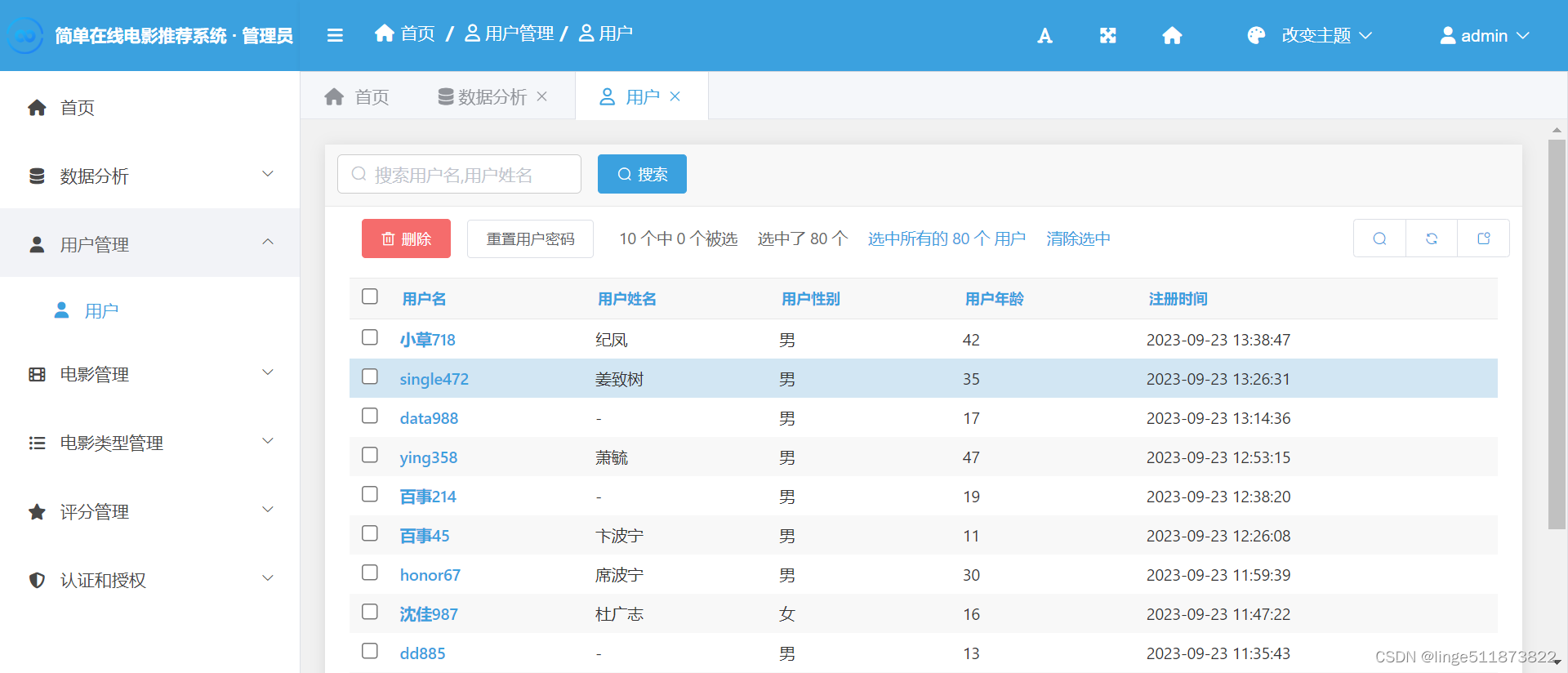This screenshot has height=673, width=1568.
Task: Click the red 删除 button
Action: tap(406, 238)
